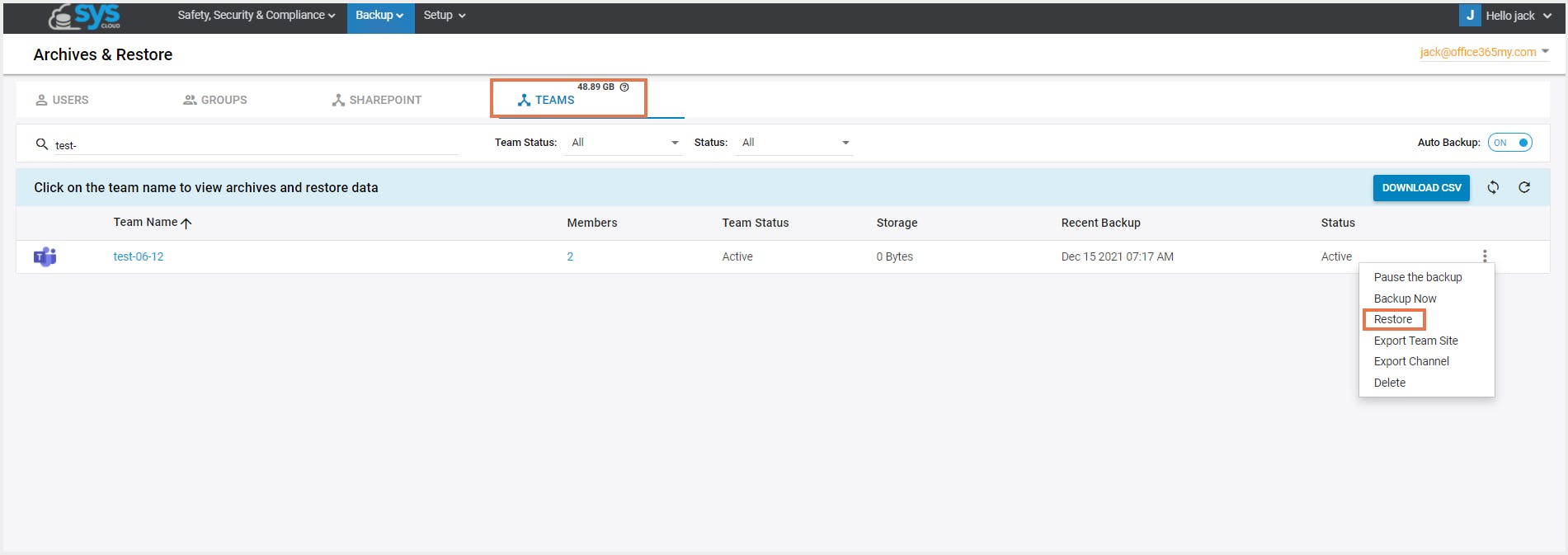Open the Safety, Security & Compliance menu
1568x555 pixels.
[256, 16]
